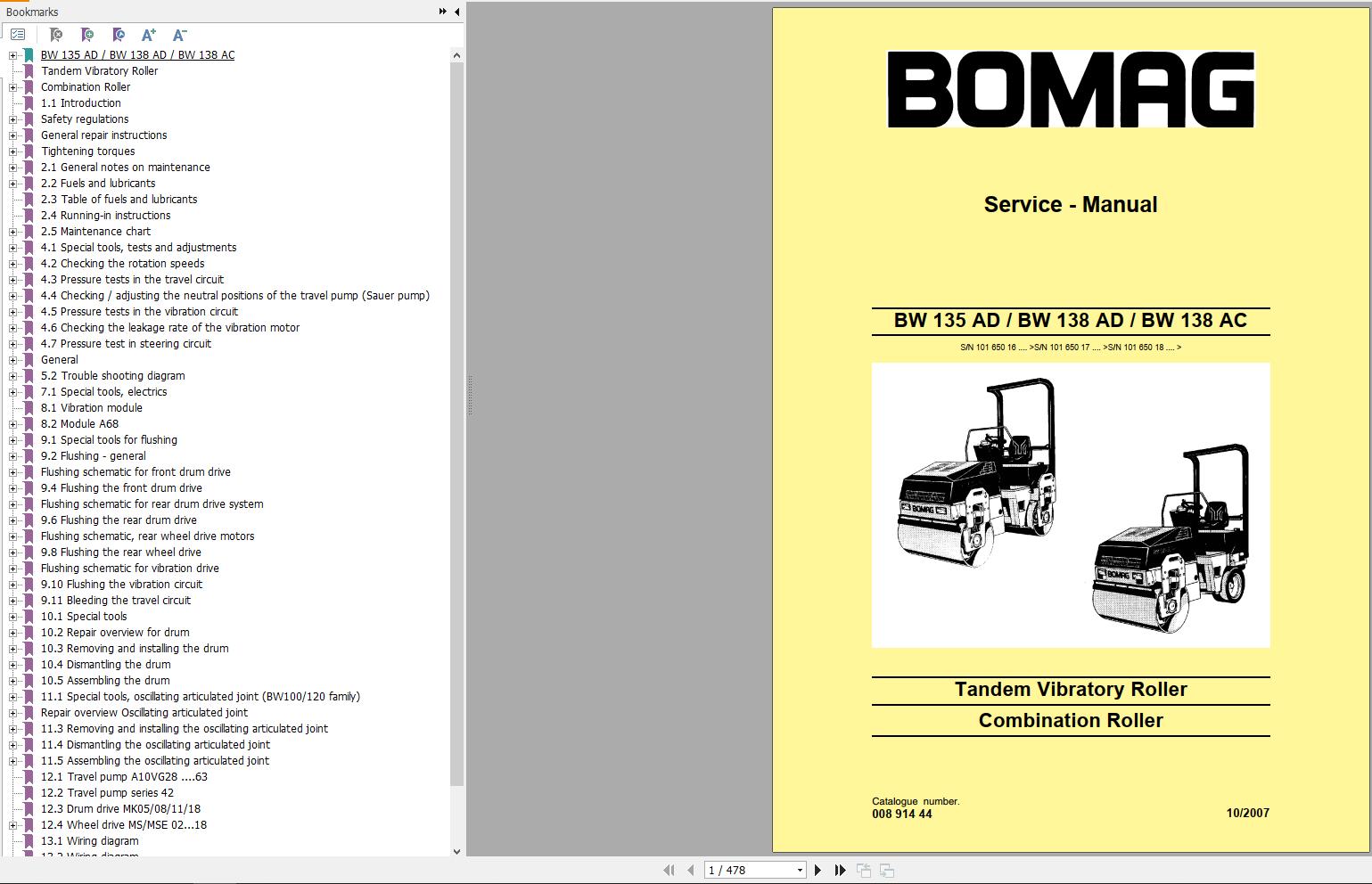Open the page number dropdown arrow
Viewport: 1372px width, 884px height.
pyautogui.click(x=800, y=870)
